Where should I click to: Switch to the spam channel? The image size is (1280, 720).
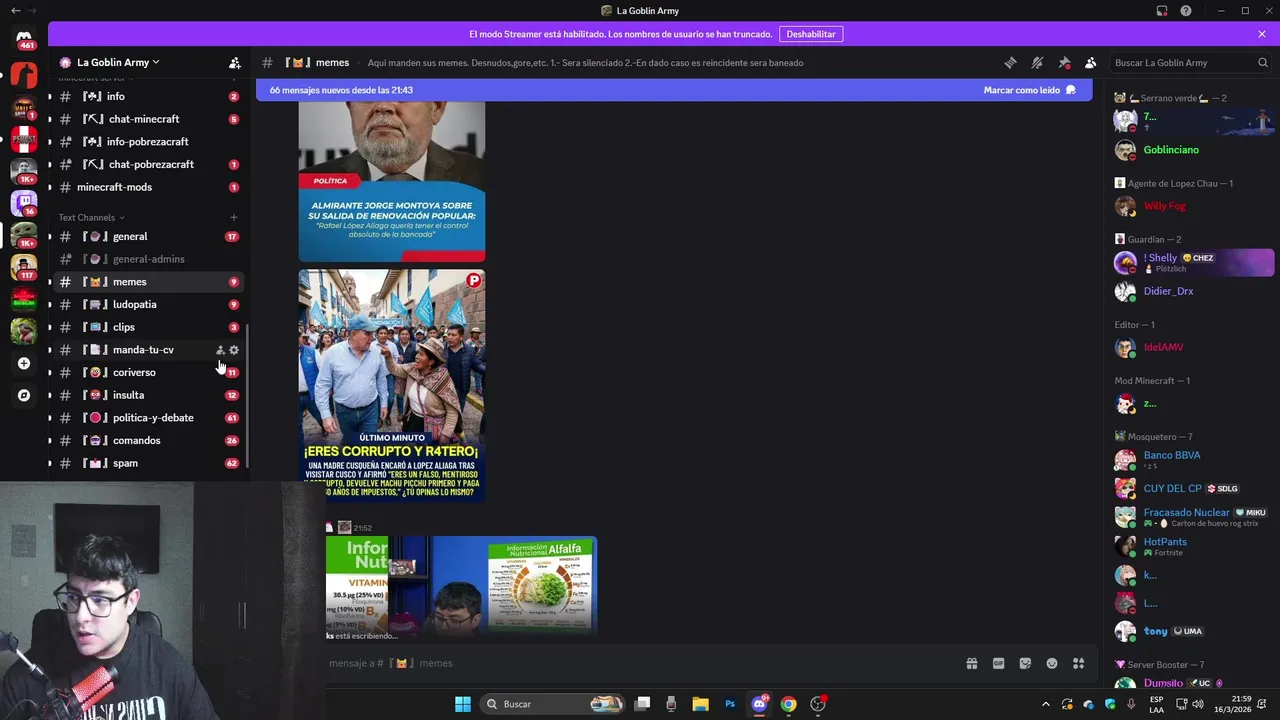tap(147, 463)
